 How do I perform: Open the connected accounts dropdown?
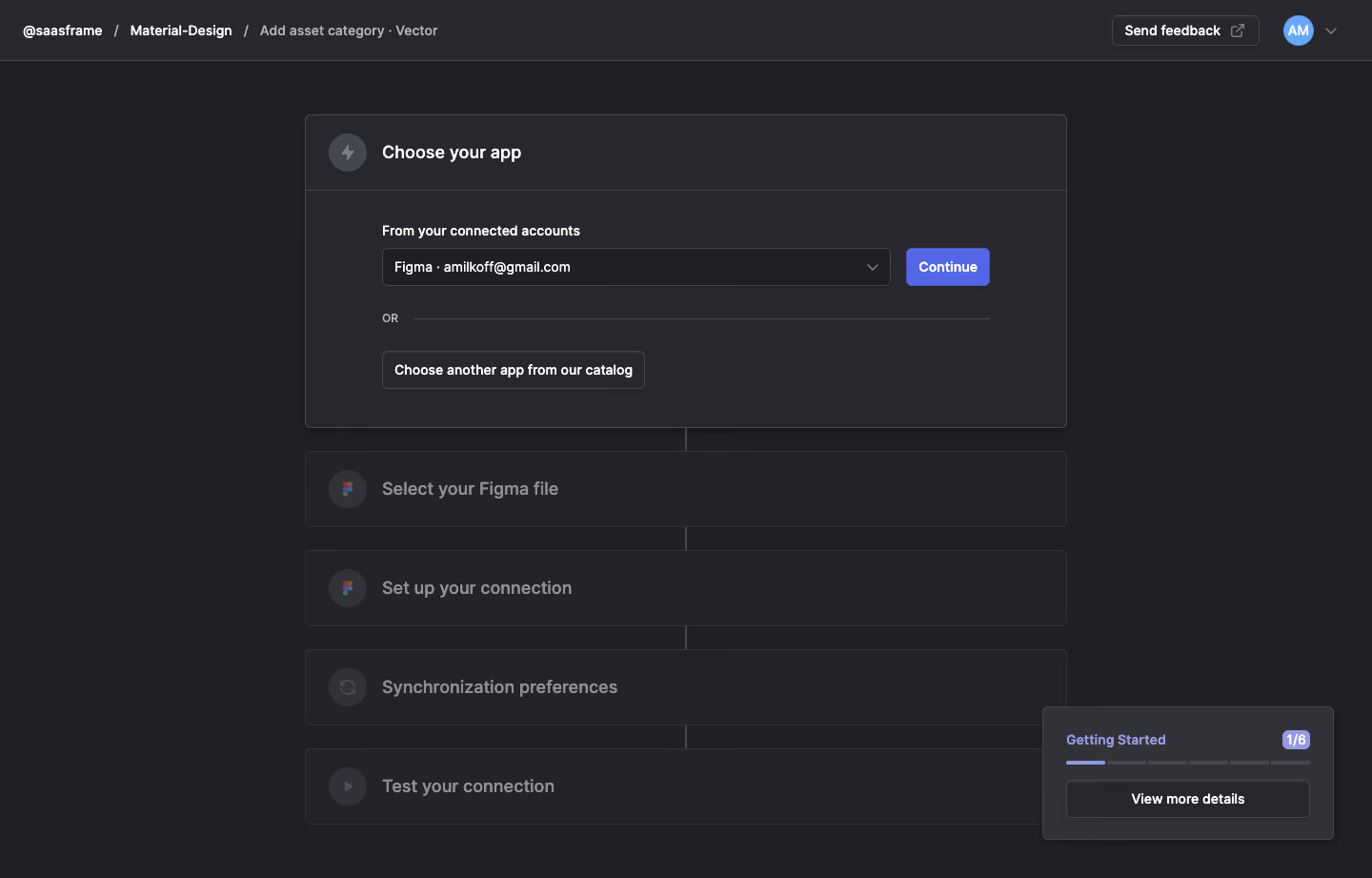(x=636, y=267)
